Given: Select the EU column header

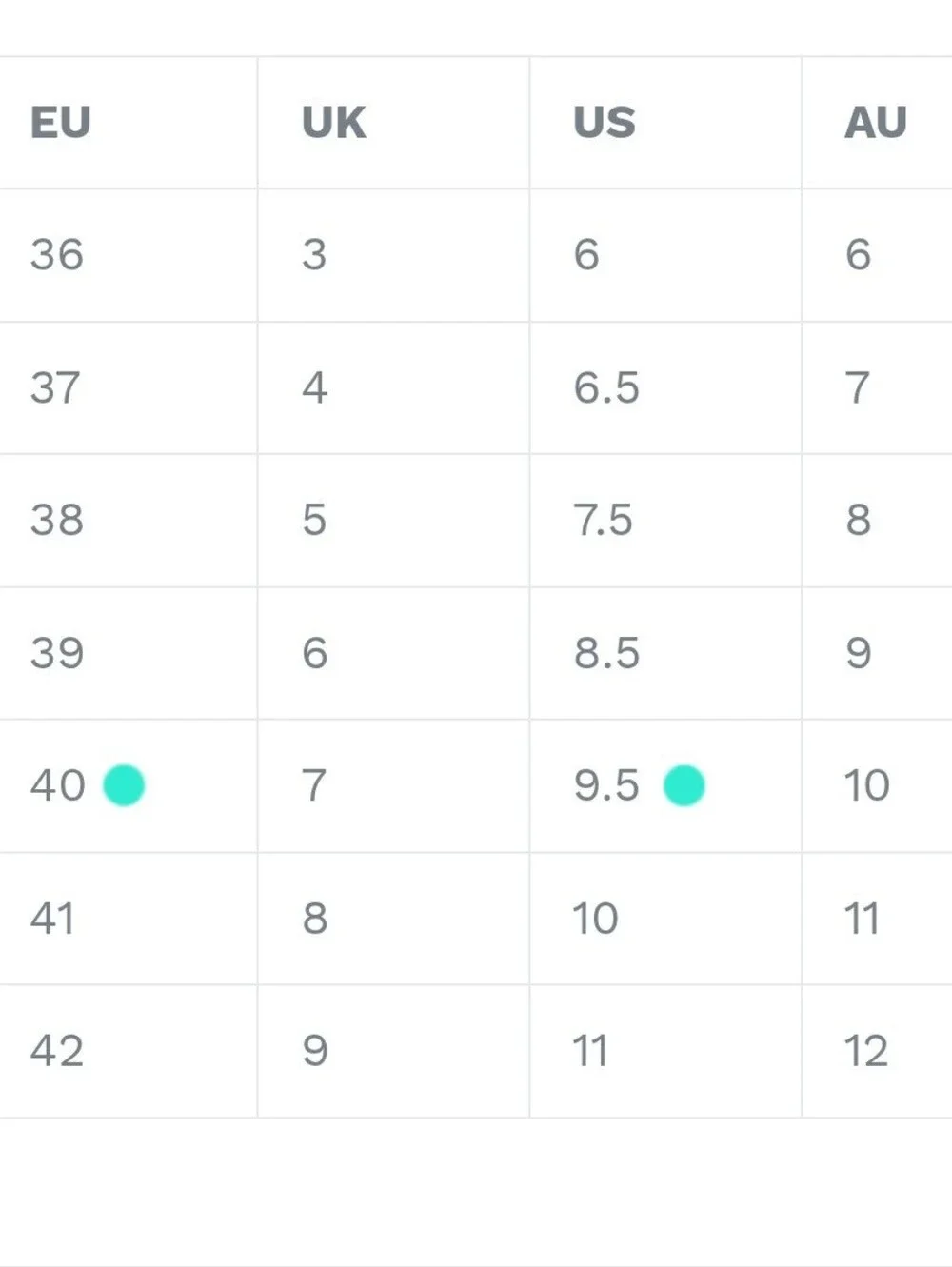Looking at the screenshot, I should pyautogui.click(x=61, y=123).
